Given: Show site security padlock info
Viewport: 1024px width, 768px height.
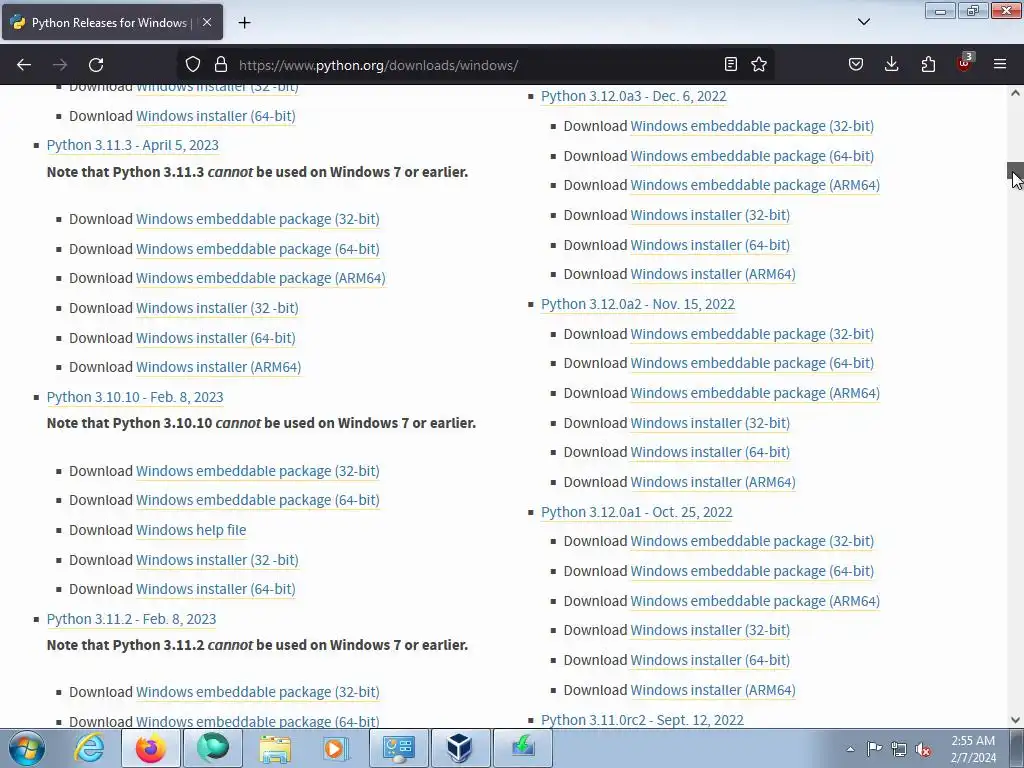Looking at the screenshot, I should [x=221, y=65].
